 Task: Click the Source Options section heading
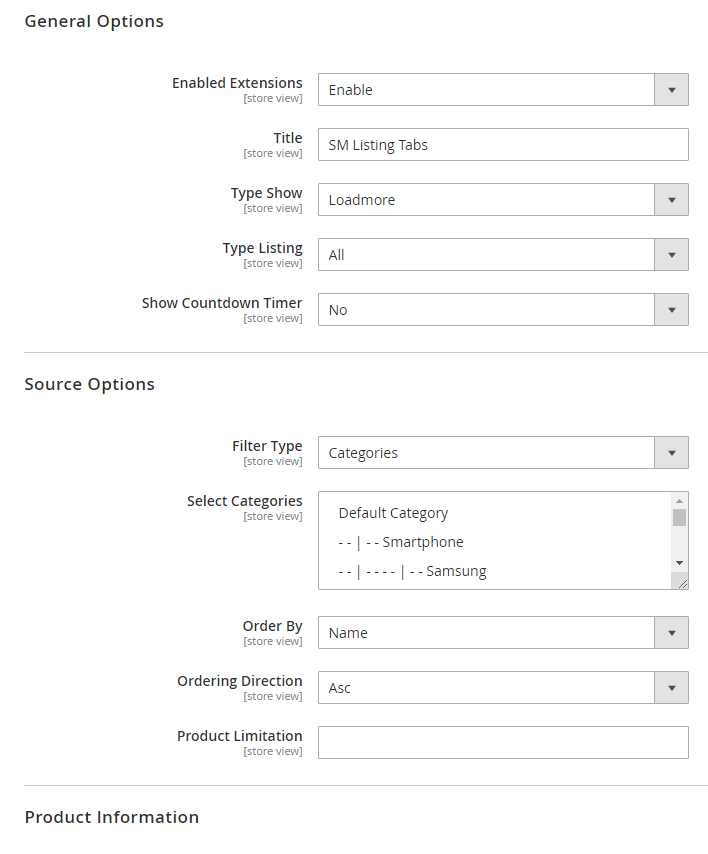(x=90, y=385)
